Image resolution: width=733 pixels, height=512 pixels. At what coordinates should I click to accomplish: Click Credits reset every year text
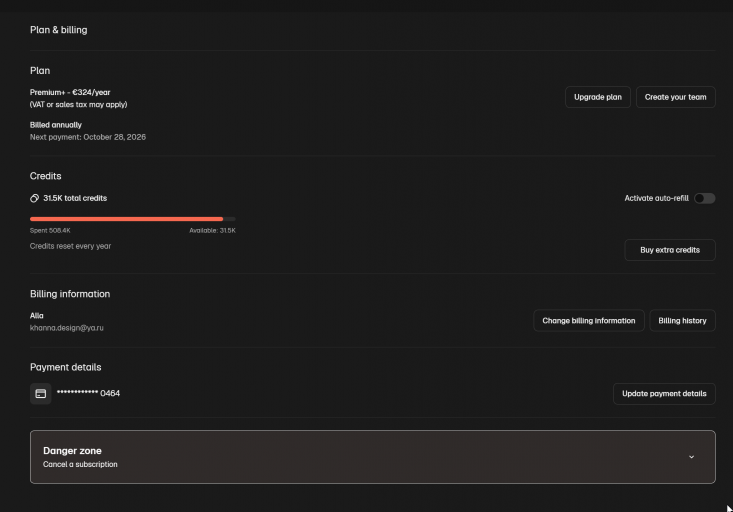[71, 246]
